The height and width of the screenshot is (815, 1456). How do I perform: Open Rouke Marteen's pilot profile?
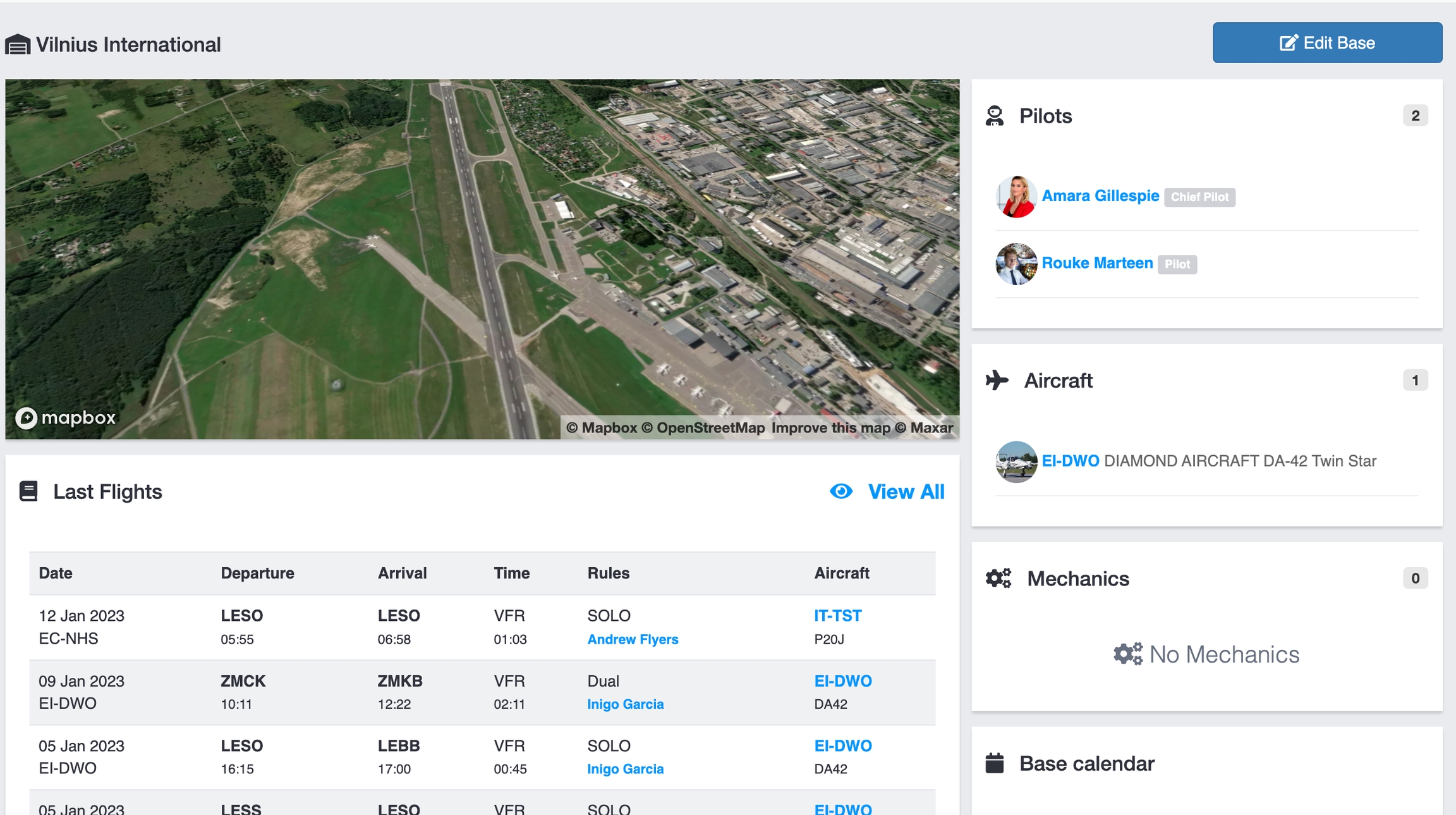pos(1097,263)
